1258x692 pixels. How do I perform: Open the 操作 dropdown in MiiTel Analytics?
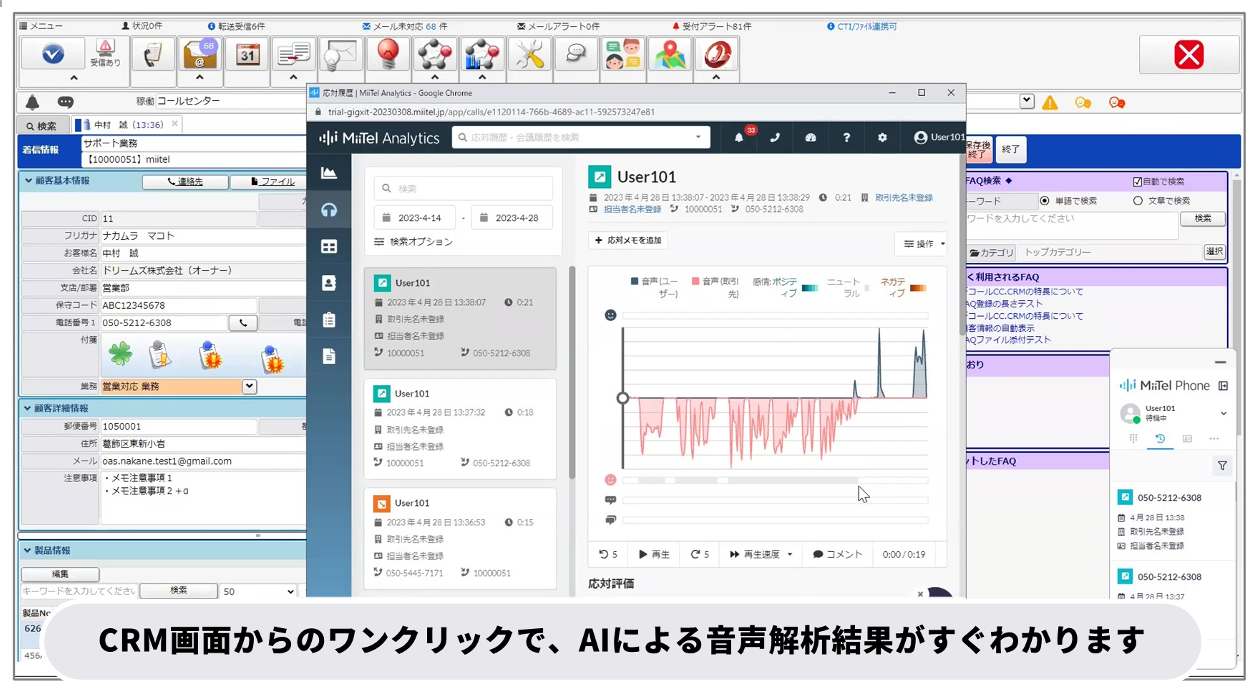click(x=920, y=243)
